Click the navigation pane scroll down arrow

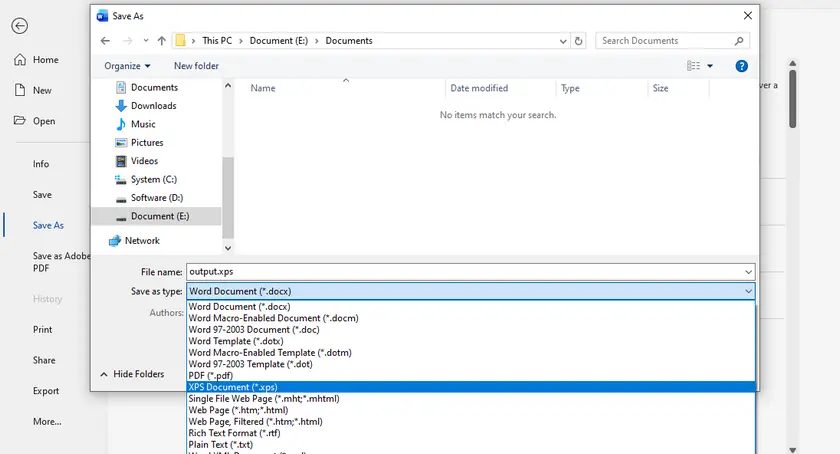pyautogui.click(x=228, y=248)
